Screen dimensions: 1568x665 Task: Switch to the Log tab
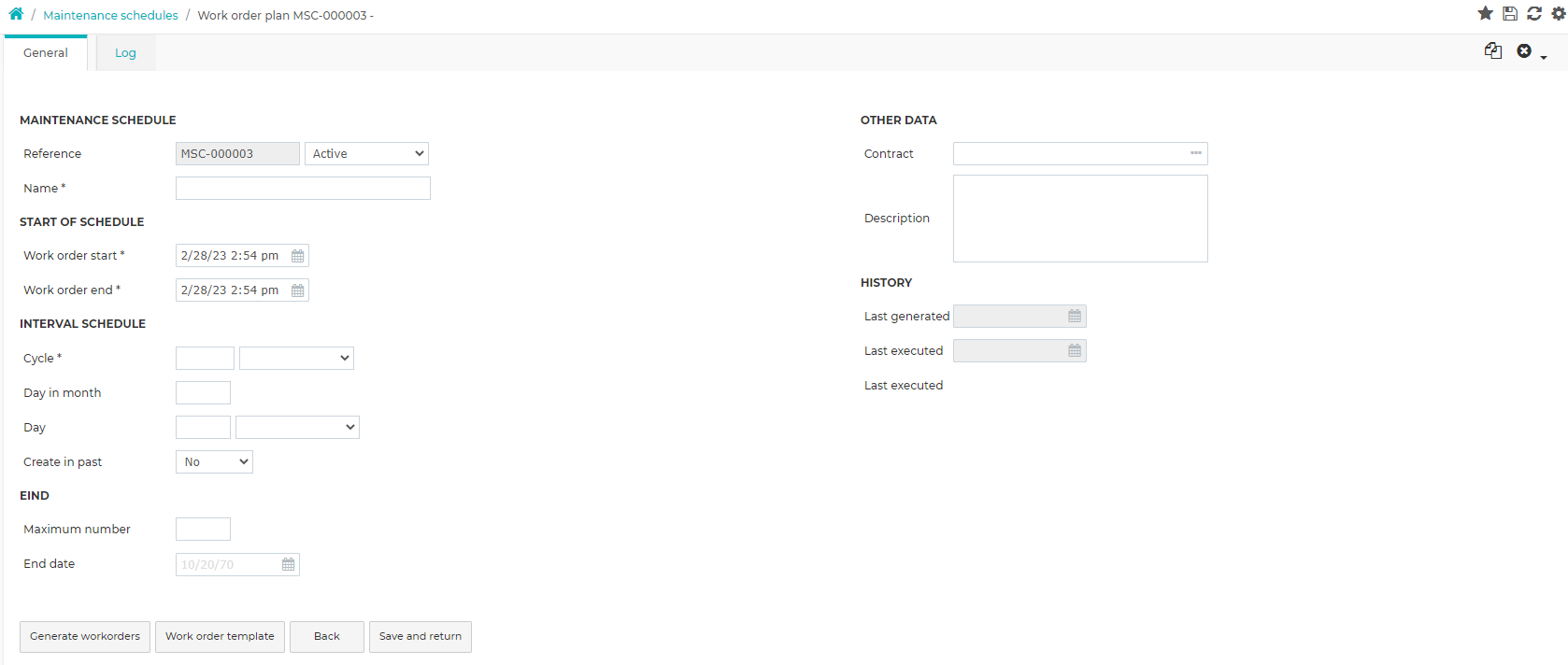[x=125, y=53]
